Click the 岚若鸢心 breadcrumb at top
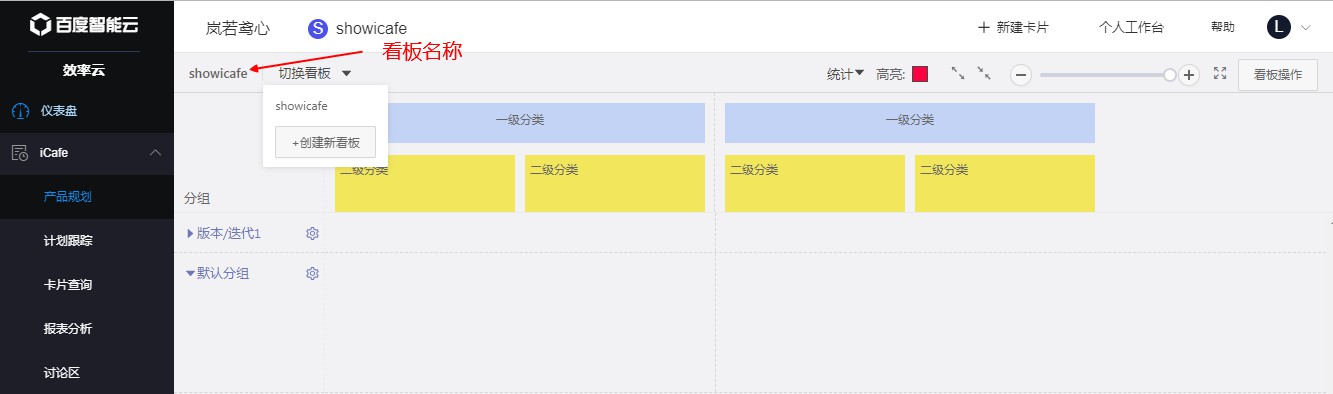 click(x=238, y=28)
